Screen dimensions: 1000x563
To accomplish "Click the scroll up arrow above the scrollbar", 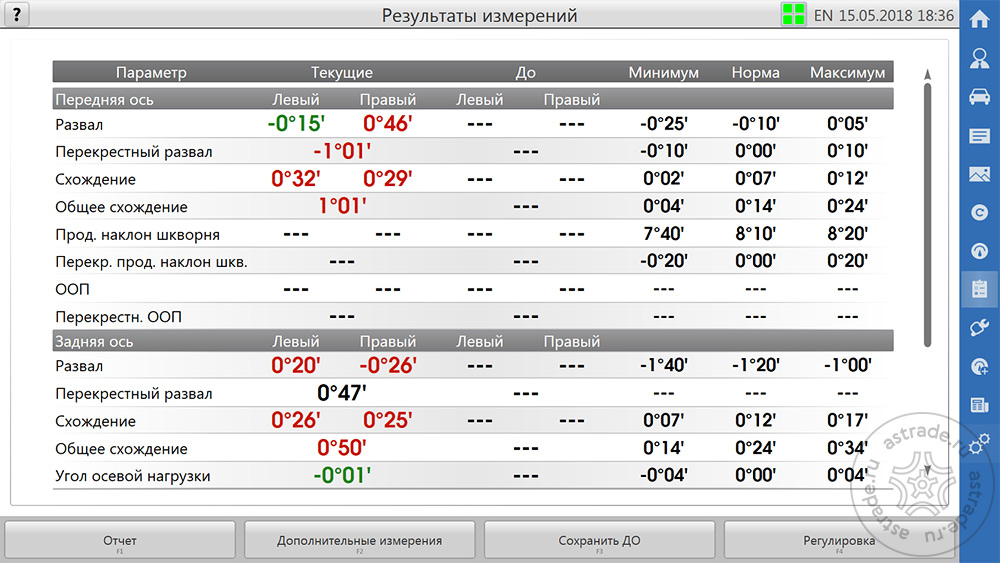I will coord(927,74).
